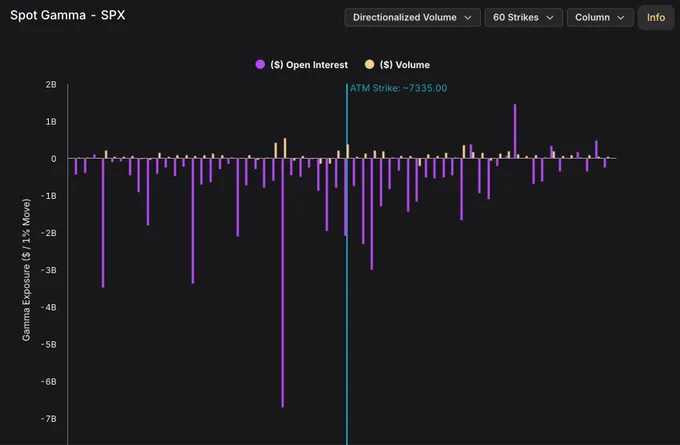Click the Gamma Exposure ($ / 1% Move) axis title

[26, 270]
